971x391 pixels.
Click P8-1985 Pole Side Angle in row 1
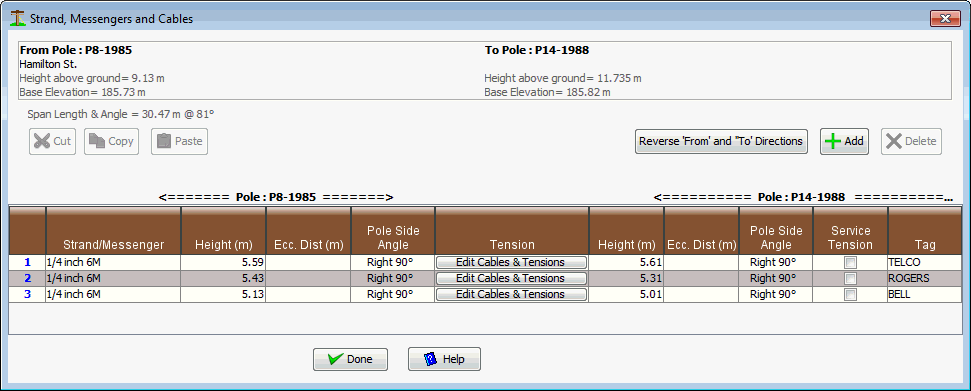[x=393, y=263]
